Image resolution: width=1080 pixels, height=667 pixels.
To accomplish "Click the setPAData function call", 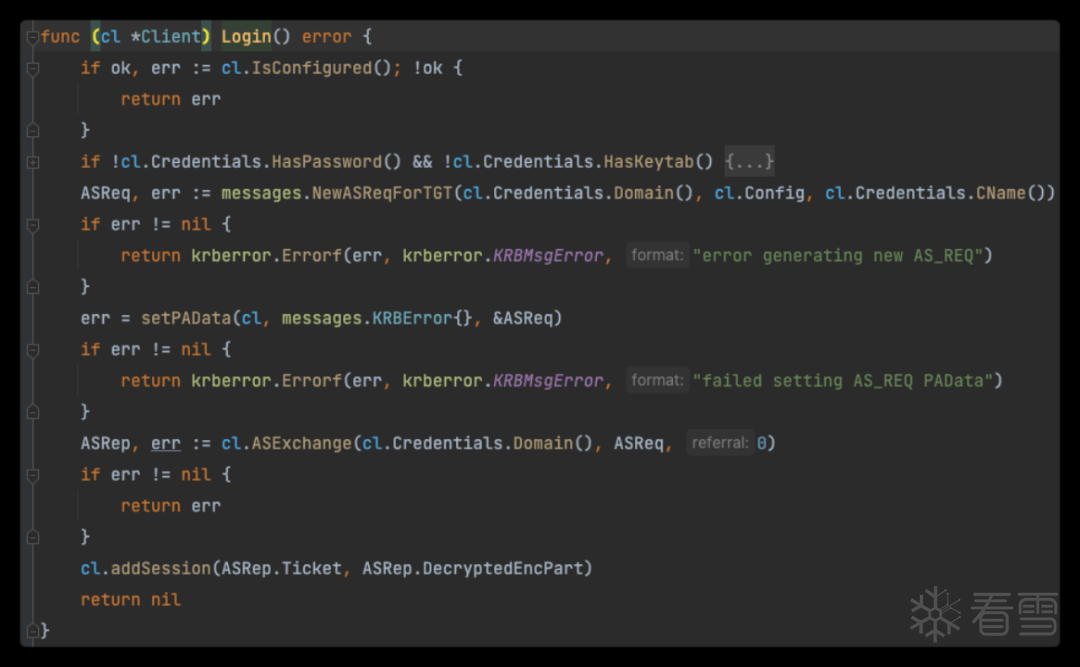I will click(x=185, y=318).
